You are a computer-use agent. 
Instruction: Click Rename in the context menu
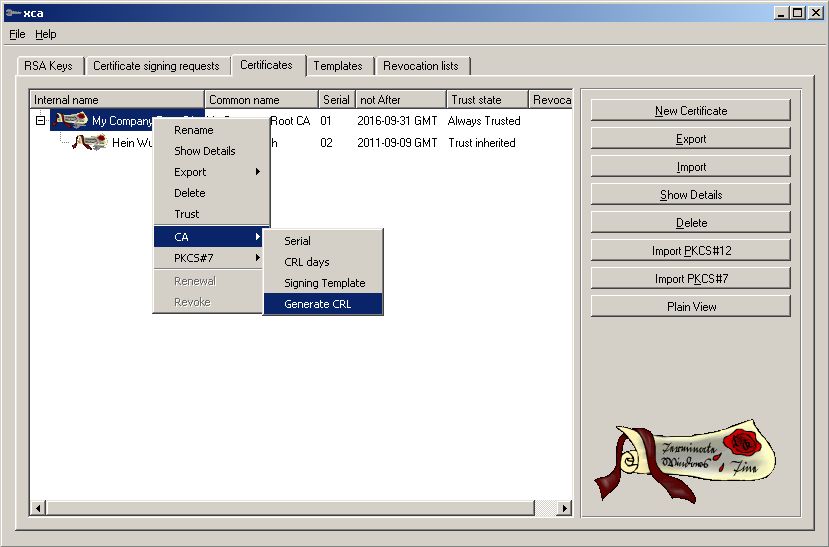pos(193,130)
